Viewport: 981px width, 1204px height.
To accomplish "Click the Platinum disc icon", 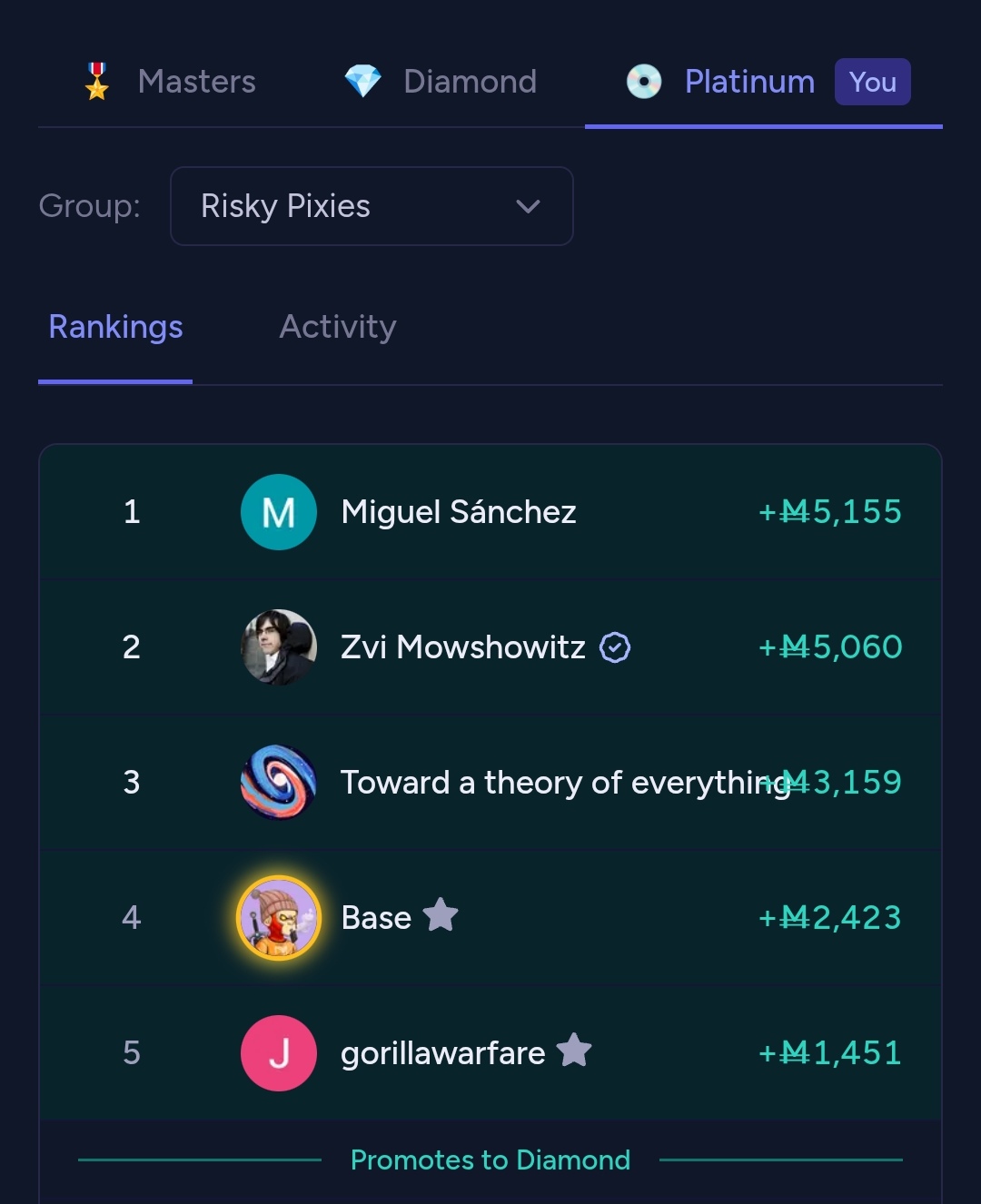I will point(644,82).
